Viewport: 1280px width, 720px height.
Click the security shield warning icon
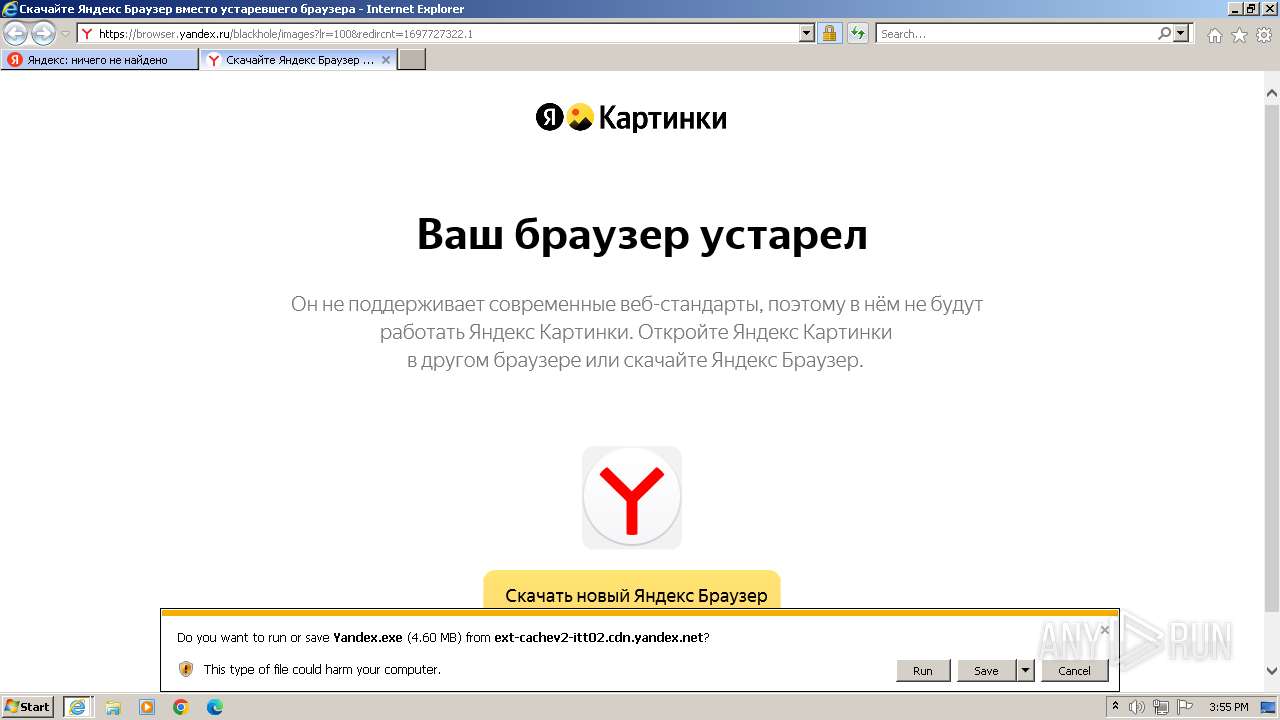click(x=186, y=669)
